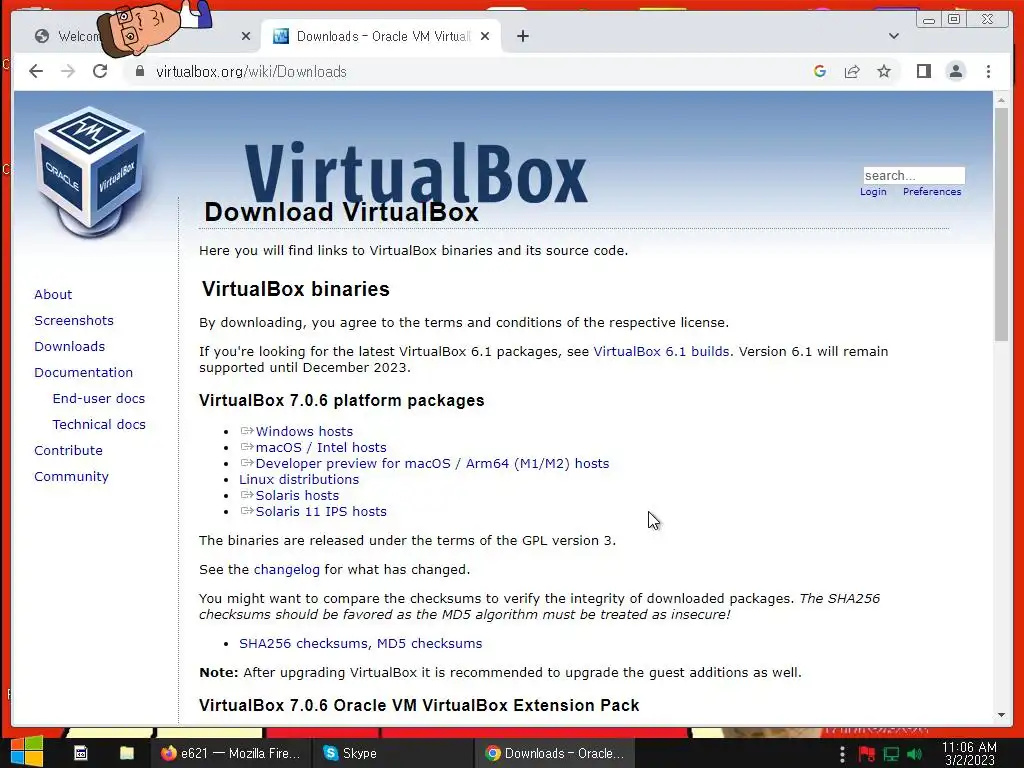Open Developer preview for macOS Arm64 link
The image size is (1024, 768).
point(432,464)
